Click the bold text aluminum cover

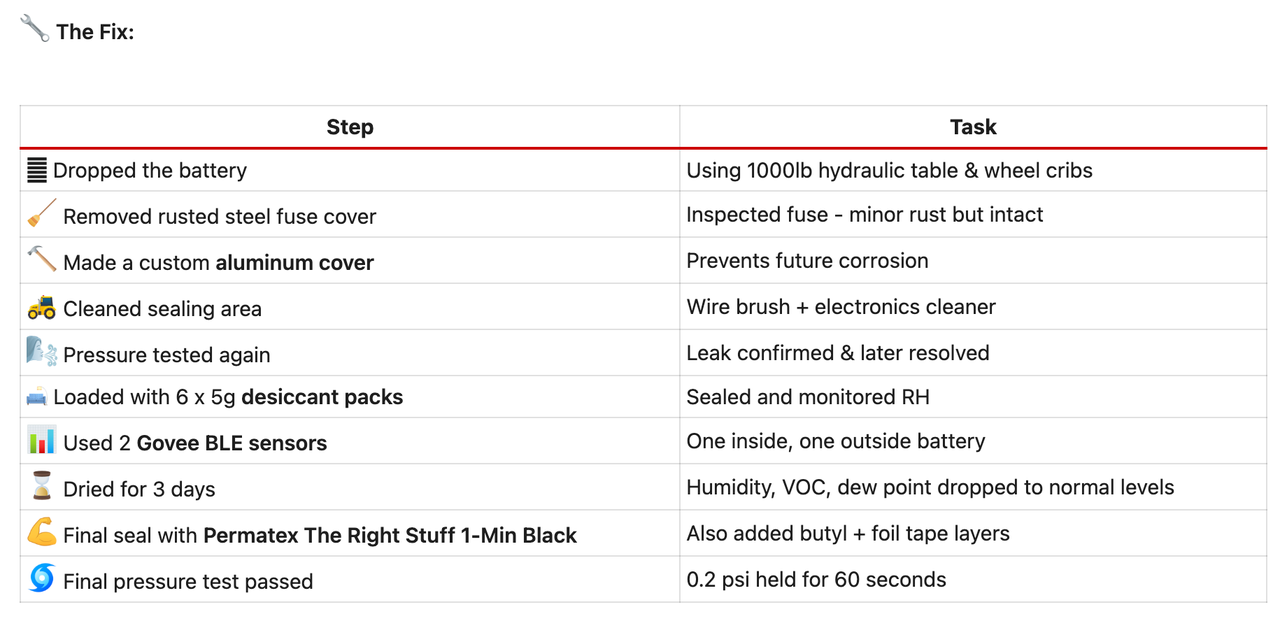[295, 263]
